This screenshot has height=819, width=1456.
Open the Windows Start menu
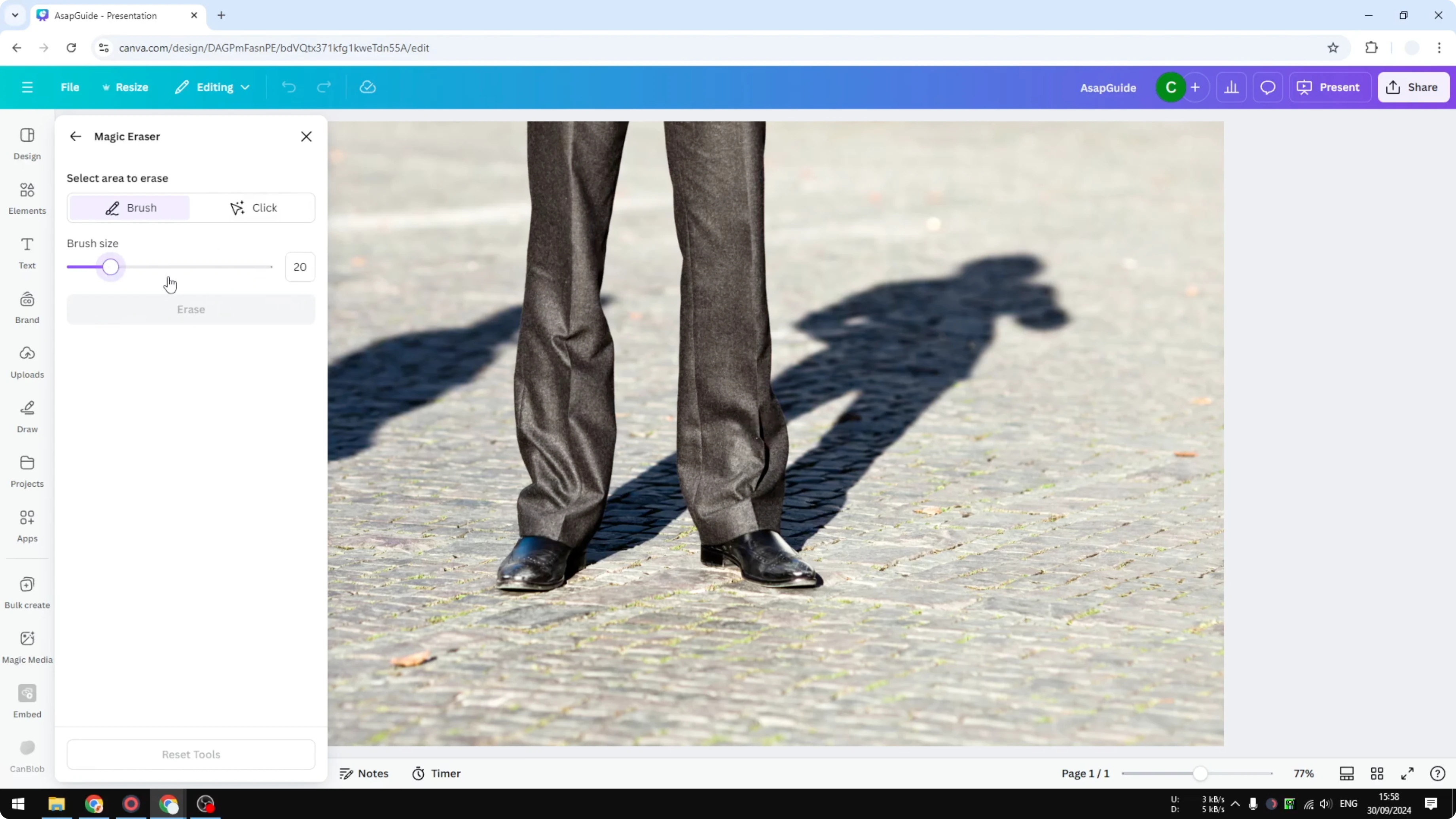18,804
